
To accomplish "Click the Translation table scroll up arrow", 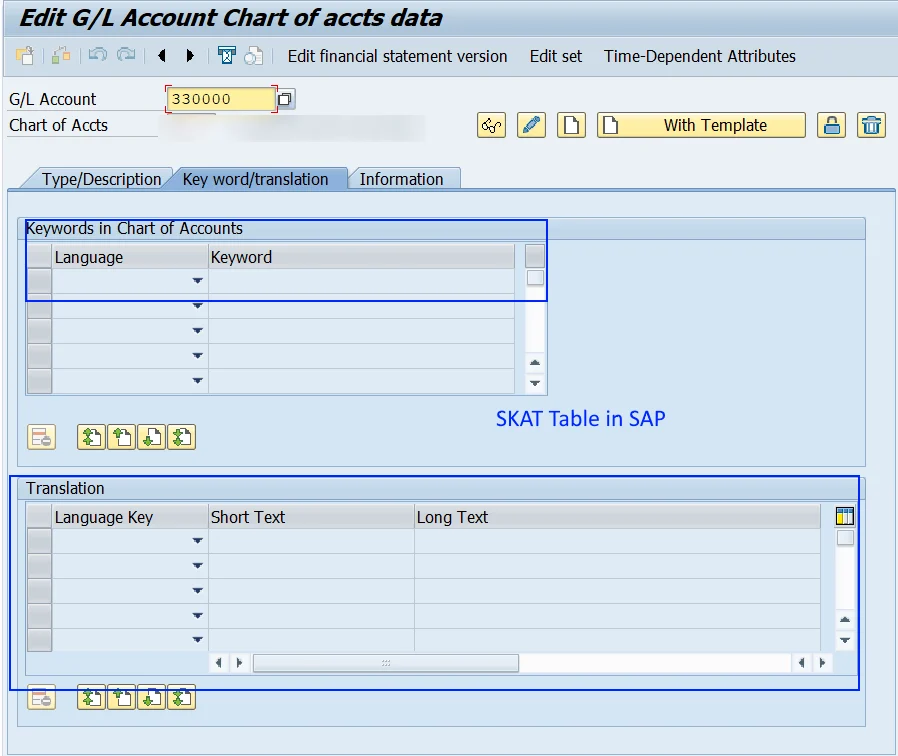I will [845, 619].
